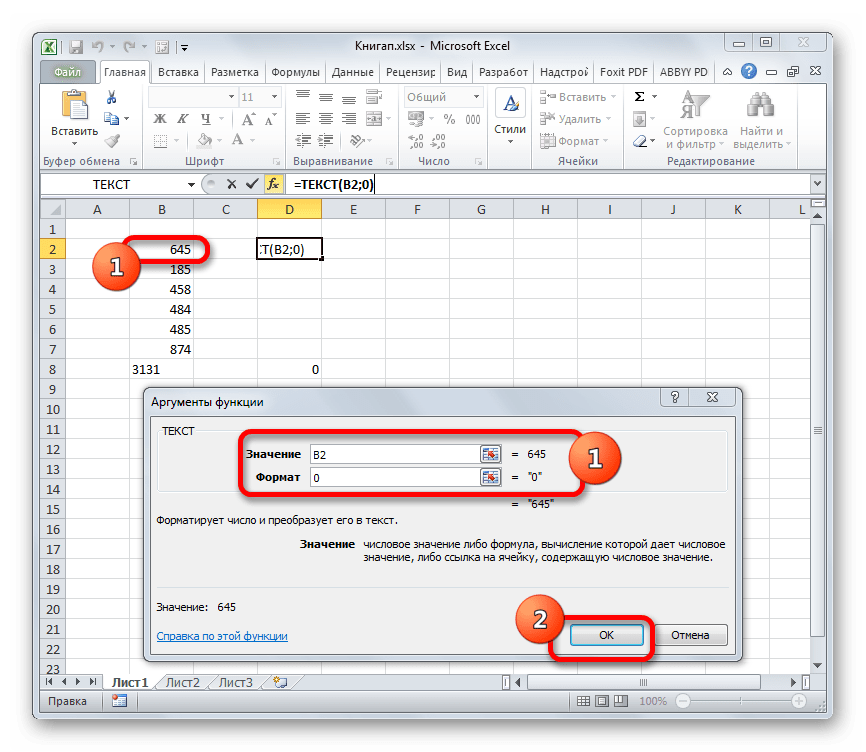The image size is (866, 752).
Task: Collapse dialog via Значение range selector button
Action: pos(490,454)
